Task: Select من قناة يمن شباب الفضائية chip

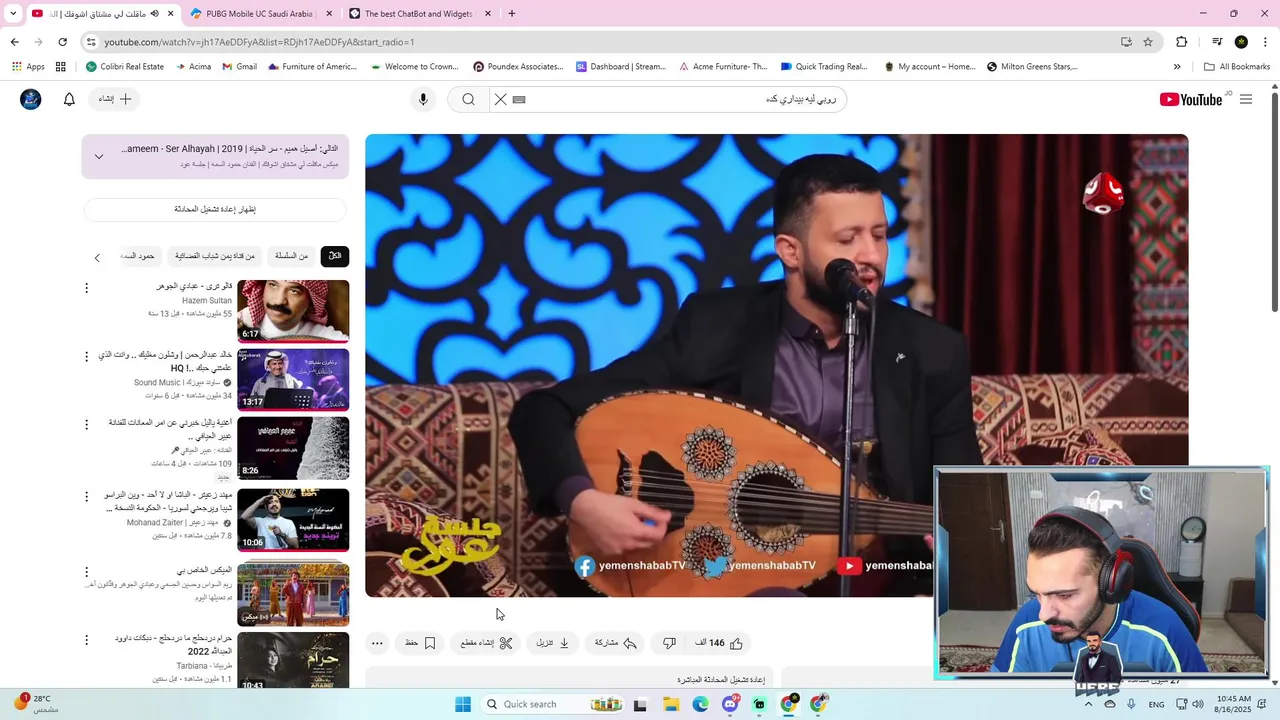Action: (x=215, y=256)
